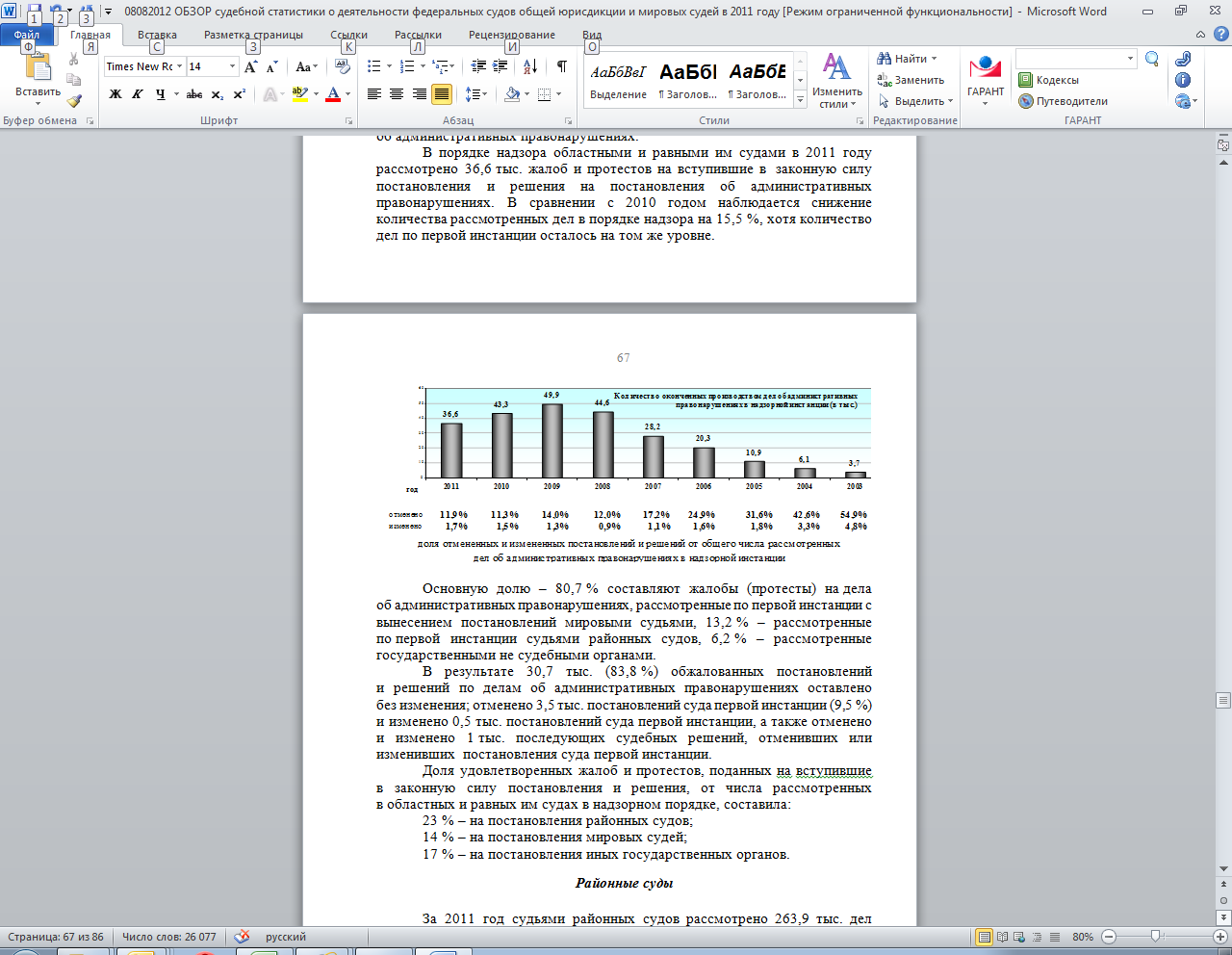Screen dimensions: 1232x955
Task: Open the Change Case Aa dropdown
Action: pos(307,66)
